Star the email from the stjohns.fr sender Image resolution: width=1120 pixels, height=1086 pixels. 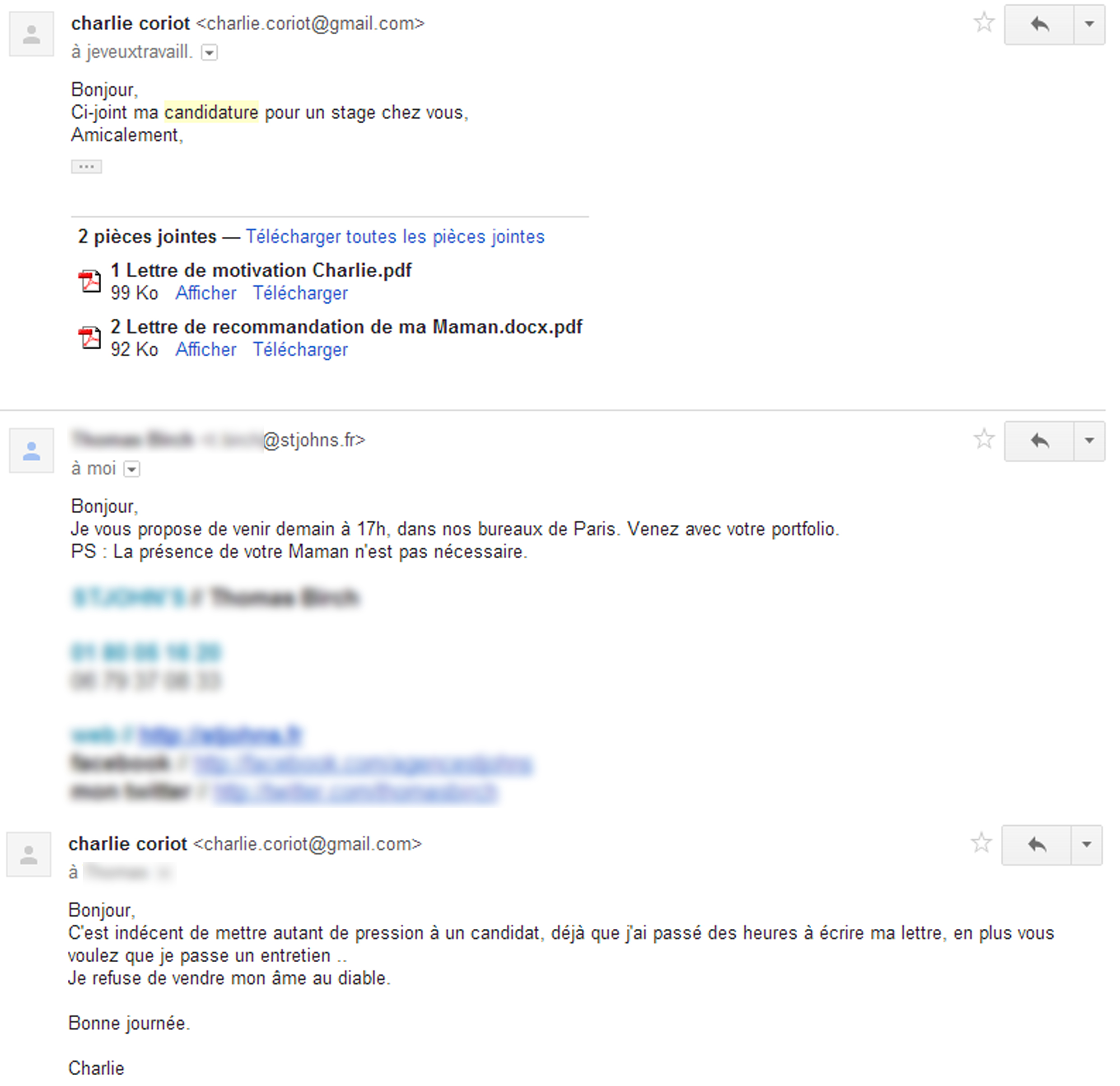[984, 440]
